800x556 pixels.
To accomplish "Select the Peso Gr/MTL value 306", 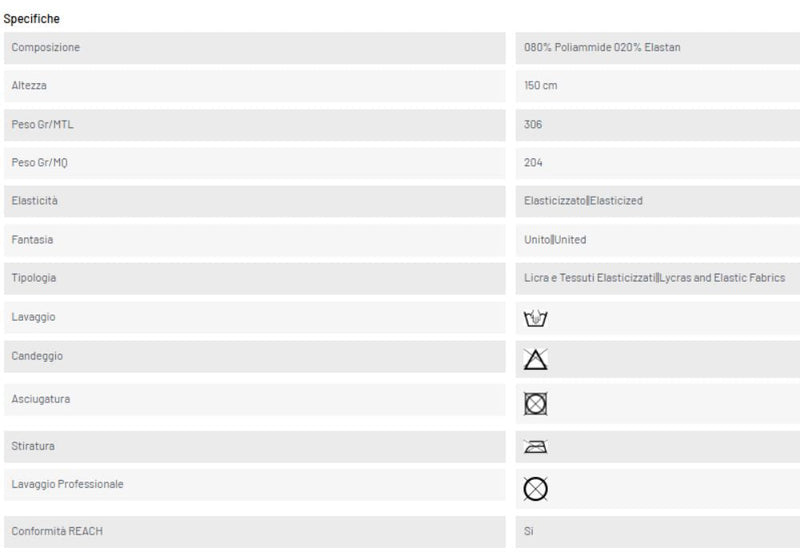I will coord(533,124).
